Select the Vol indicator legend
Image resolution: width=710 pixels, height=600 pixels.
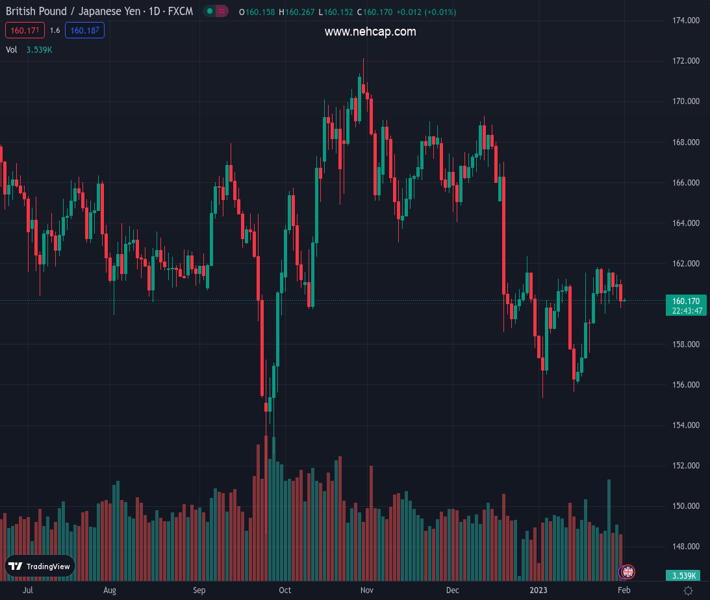pyautogui.click(x=11, y=49)
